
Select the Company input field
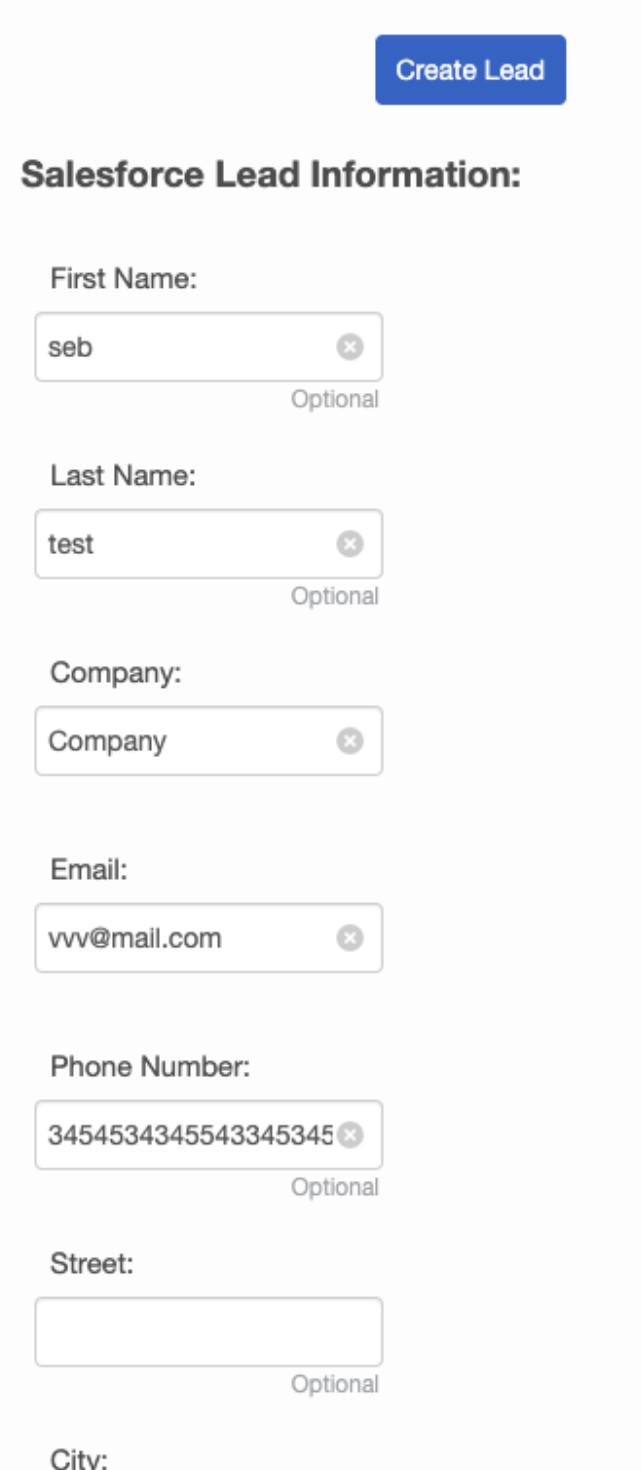tap(208, 741)
